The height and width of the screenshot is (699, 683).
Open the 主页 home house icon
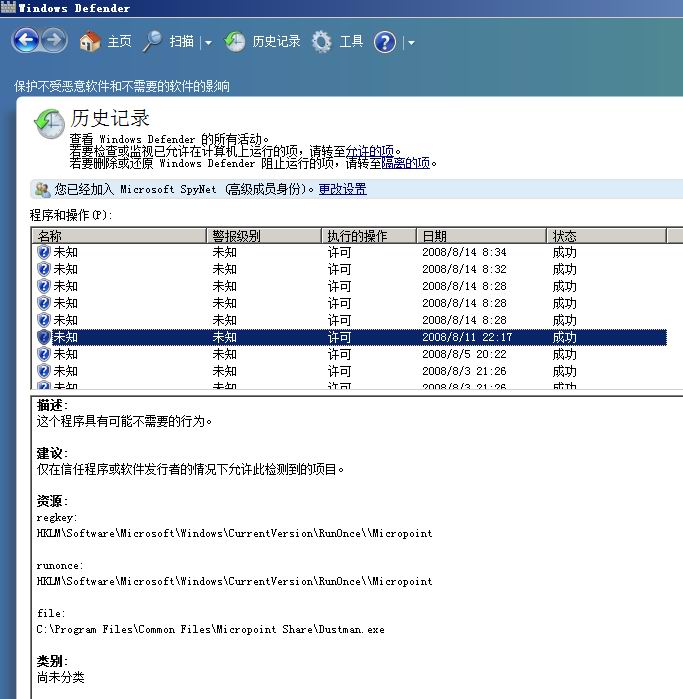coord(90,41)
